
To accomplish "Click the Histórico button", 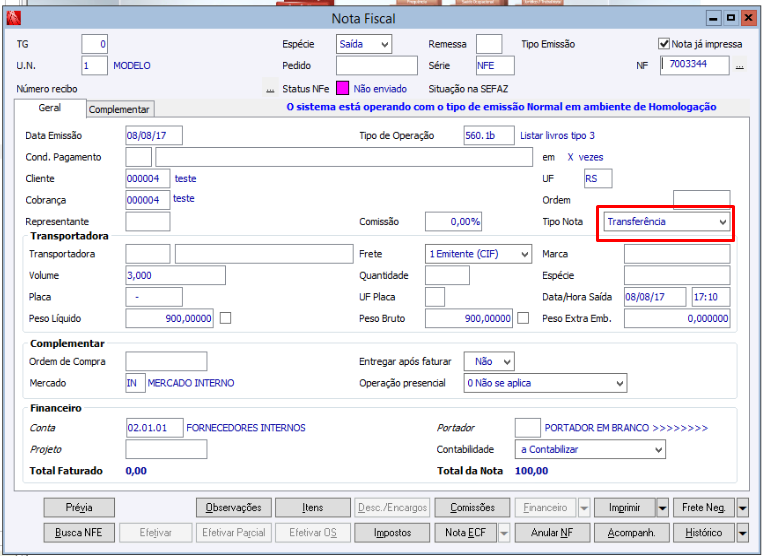I will click(x=704, y=533).
